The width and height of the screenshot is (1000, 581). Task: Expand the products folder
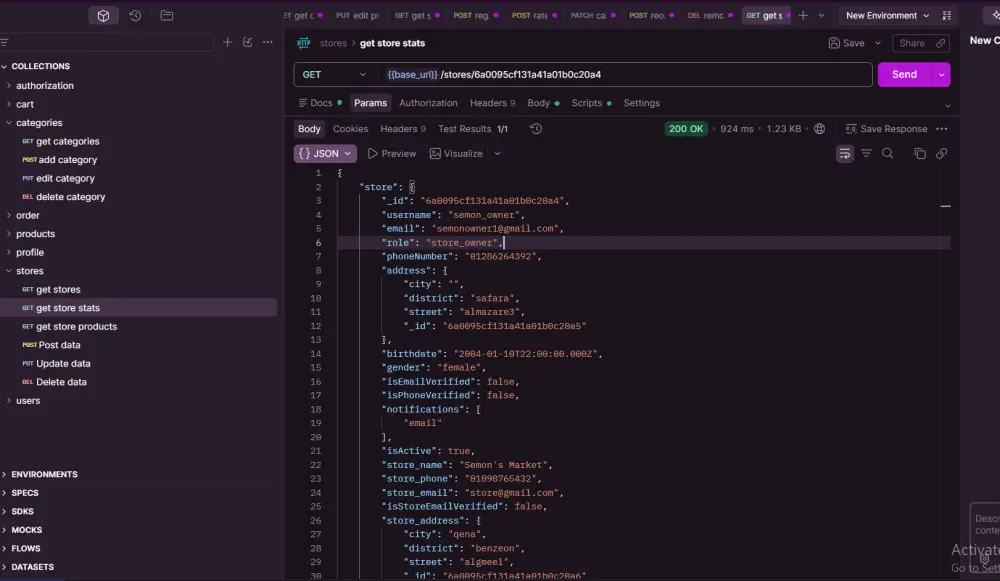coord(8,234)
